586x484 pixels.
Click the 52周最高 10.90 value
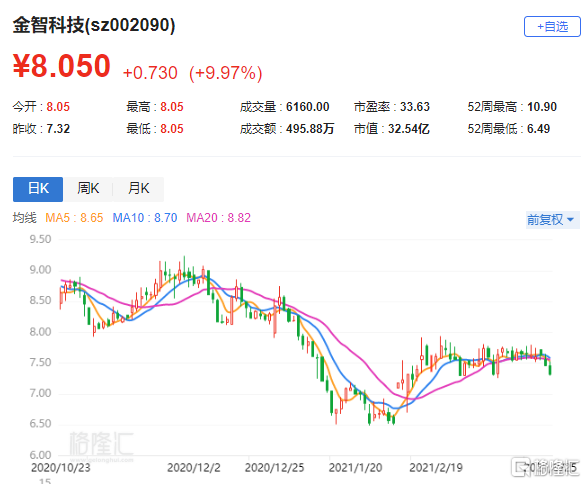point(542,107)
